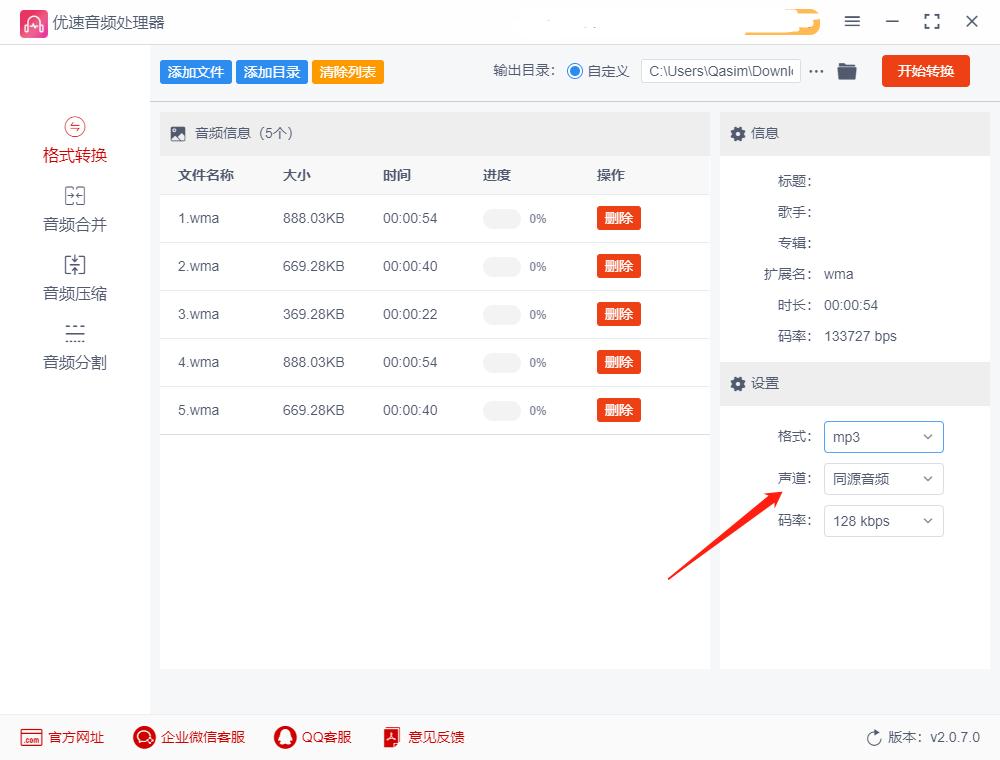Screen dimensions: 1000x760
Task: Expand the 声道 同源音频 dropdown
Action: [883, 479]
